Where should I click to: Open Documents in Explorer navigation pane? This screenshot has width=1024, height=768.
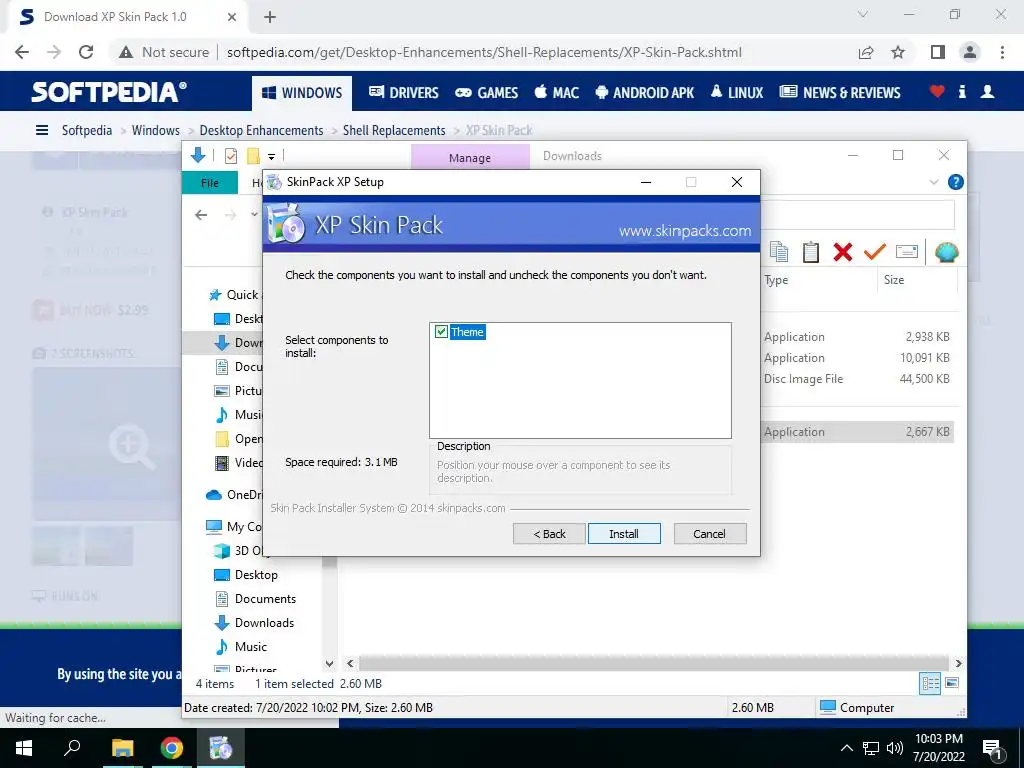click(265, 599)
